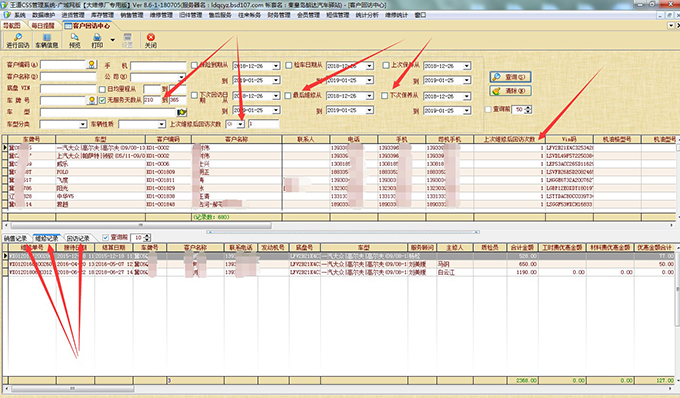Switch to the 回访记录 tab

coord(78,238)
